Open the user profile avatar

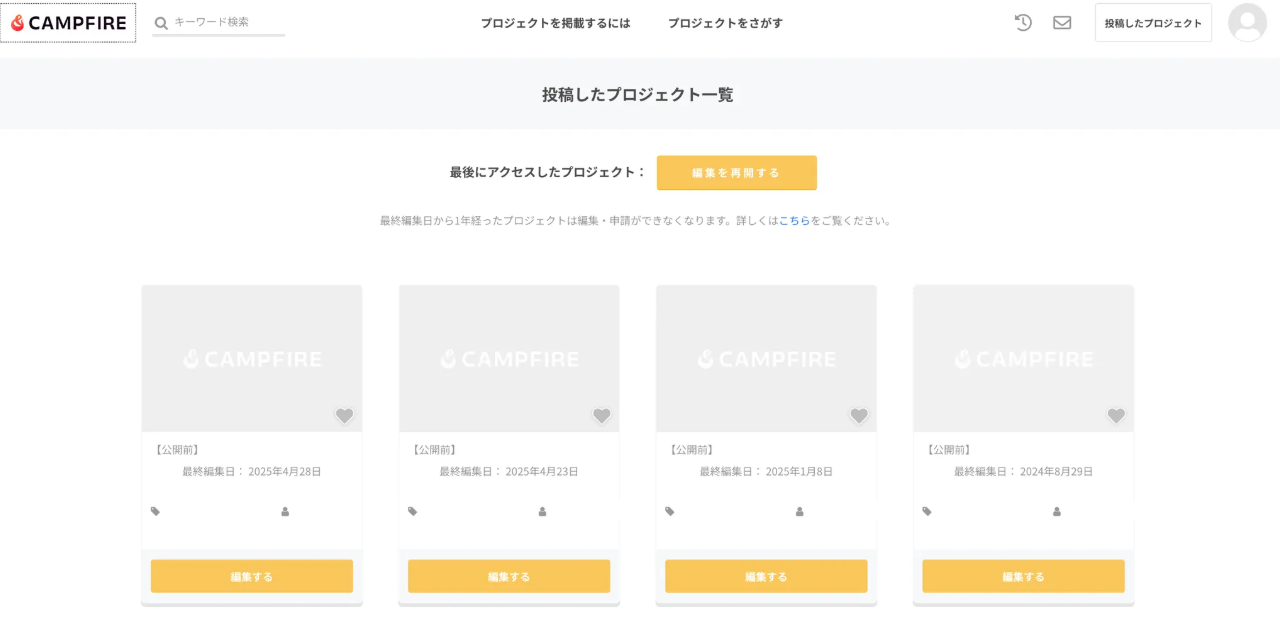(x=1247, y=23)
